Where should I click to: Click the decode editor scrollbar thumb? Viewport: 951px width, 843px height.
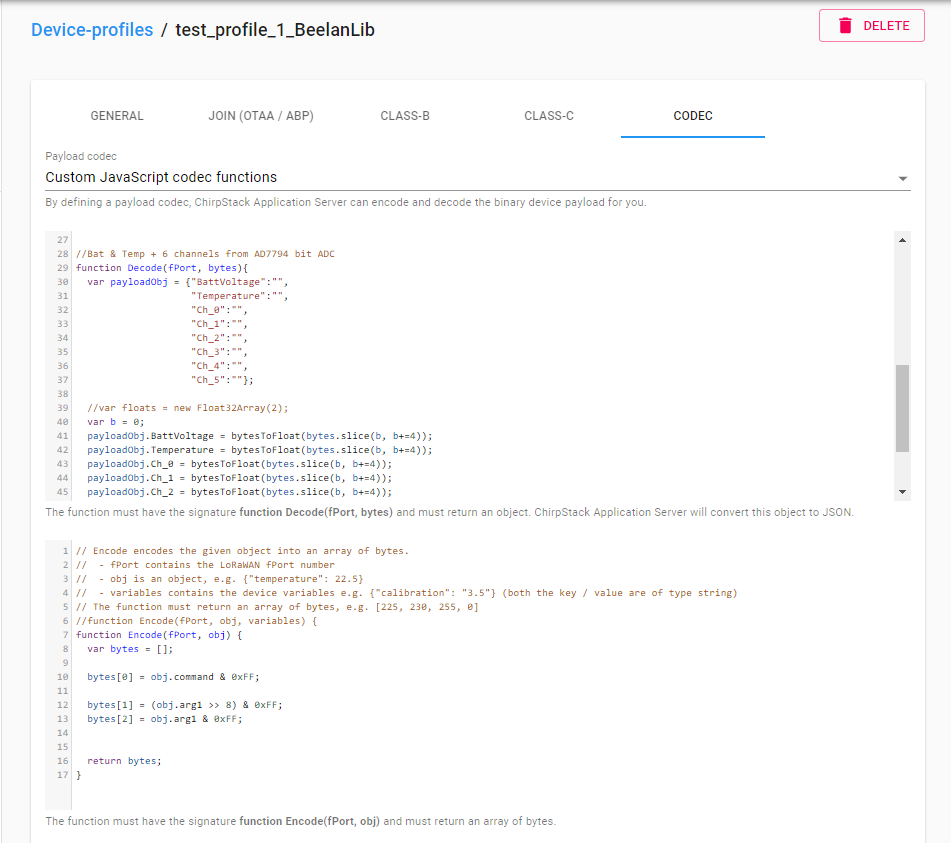coord(902,408)
